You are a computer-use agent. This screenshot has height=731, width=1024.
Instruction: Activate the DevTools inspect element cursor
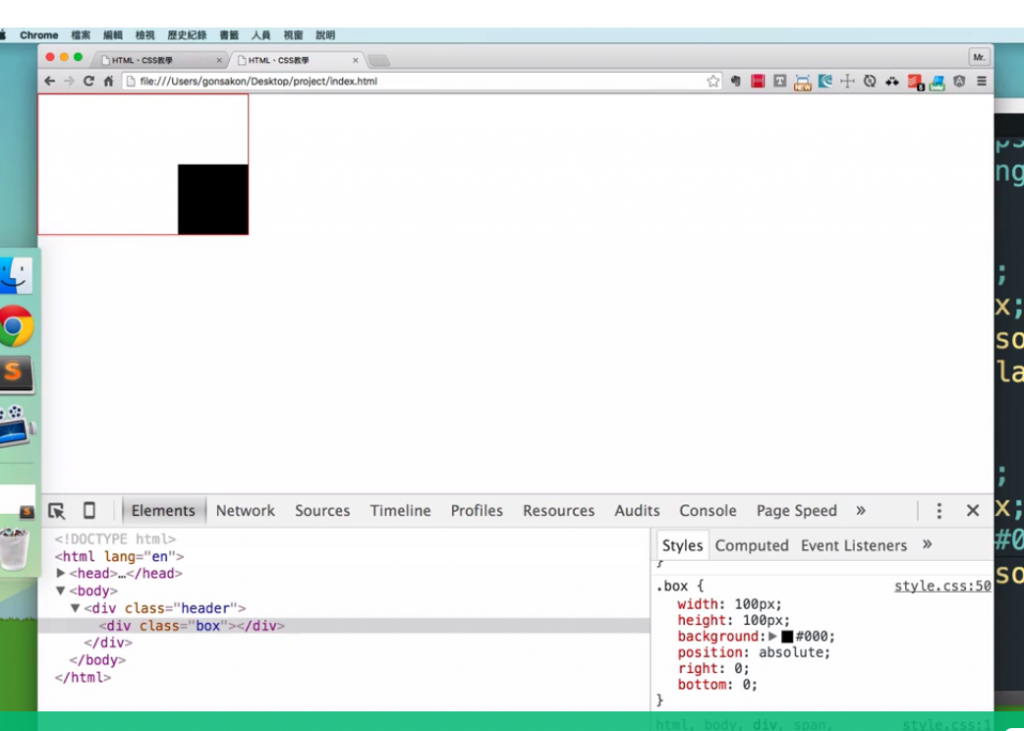click(x=57, y=511)
